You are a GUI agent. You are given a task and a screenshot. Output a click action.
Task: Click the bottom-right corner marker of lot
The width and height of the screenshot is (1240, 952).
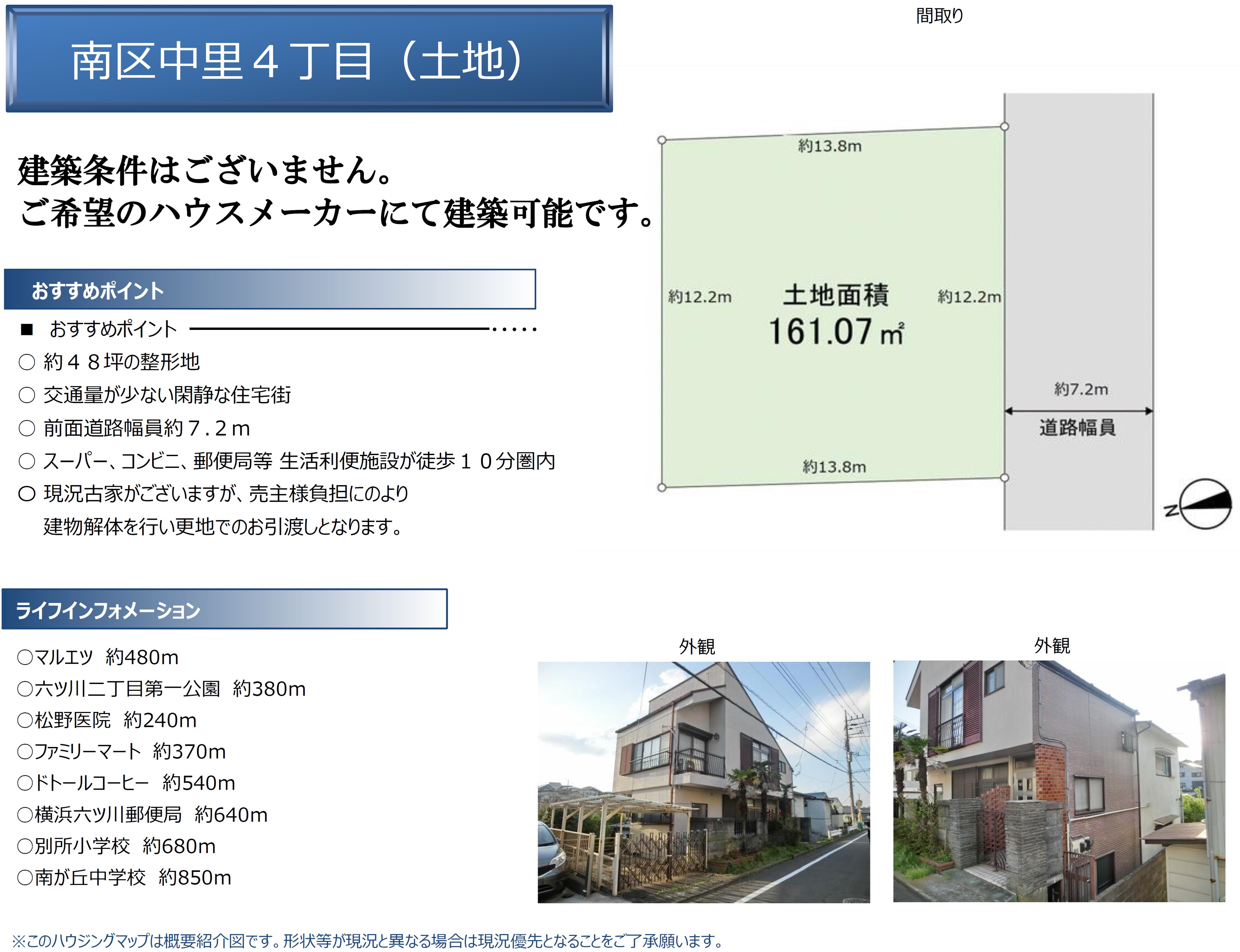click(1004, 478)
